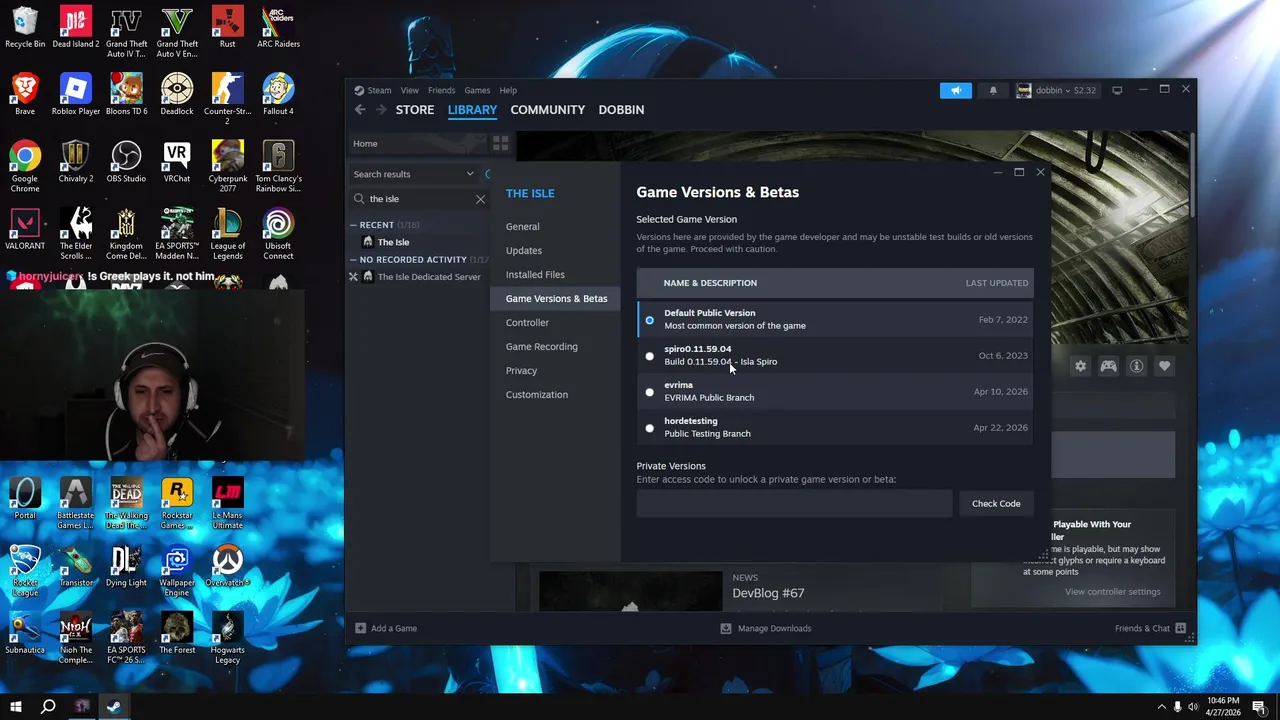The width and height of the screenshot is (1280, 720).
Task: Open Google Chrome desktop icon
Action: pos(25,166)
